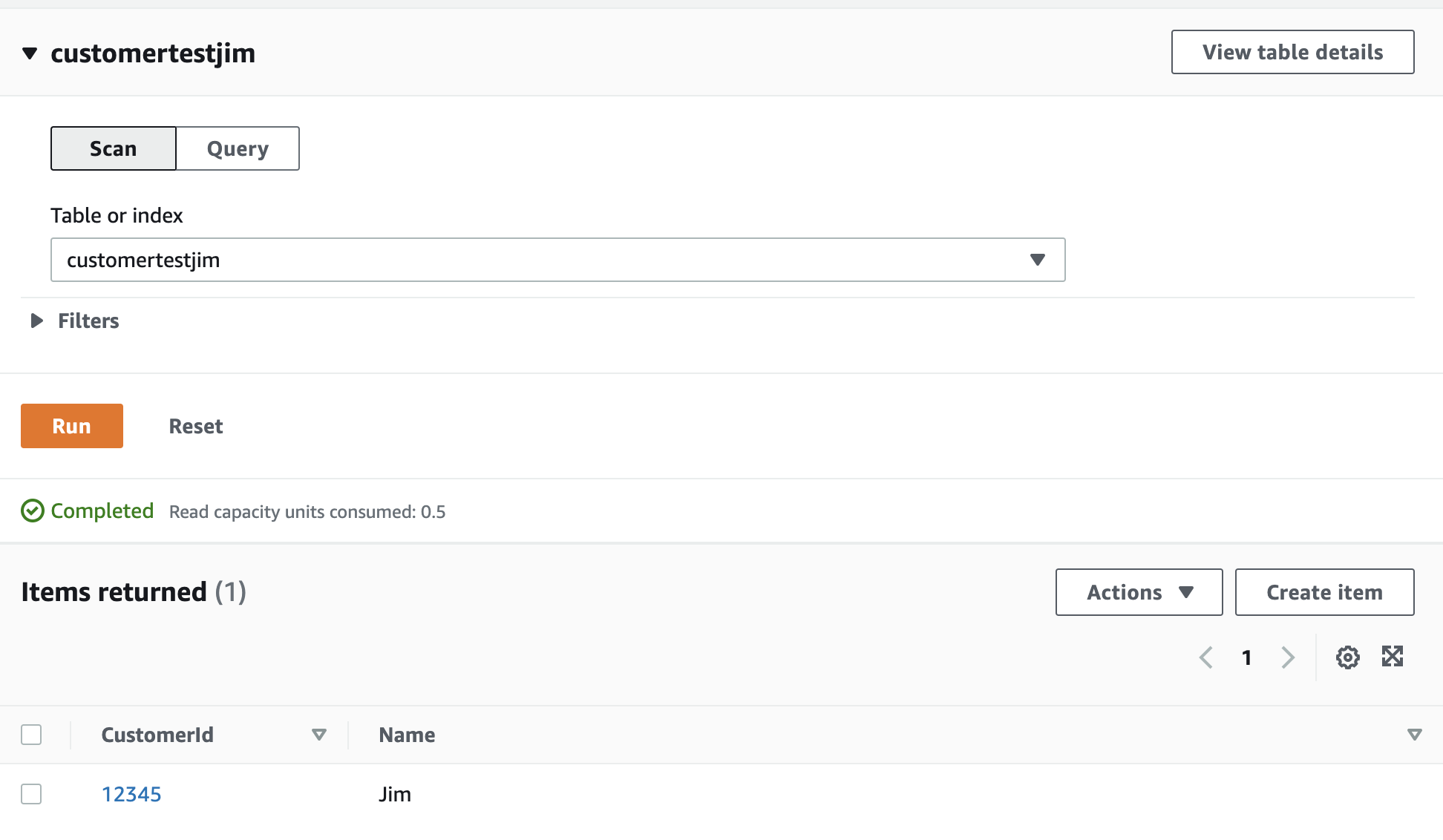Go to previous page arrow
This screenshot has height=840, width=1443.
[1206, 657]
